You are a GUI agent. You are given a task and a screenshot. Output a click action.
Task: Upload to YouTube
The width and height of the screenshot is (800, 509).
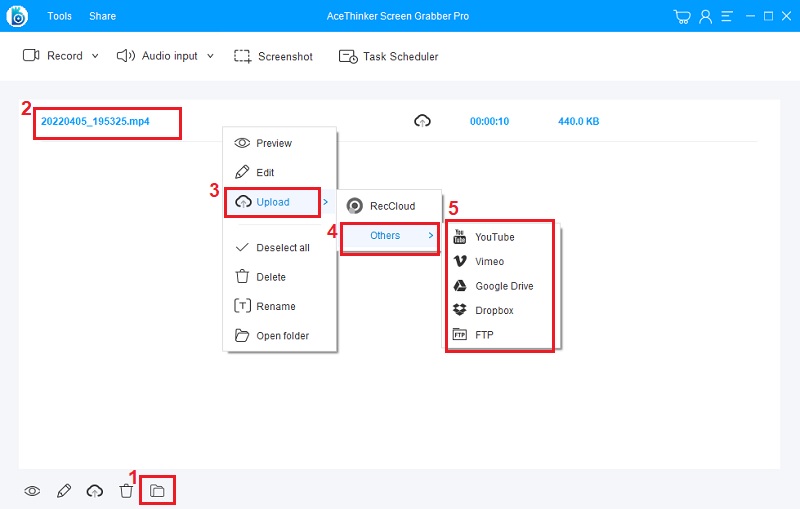point(500,237)
